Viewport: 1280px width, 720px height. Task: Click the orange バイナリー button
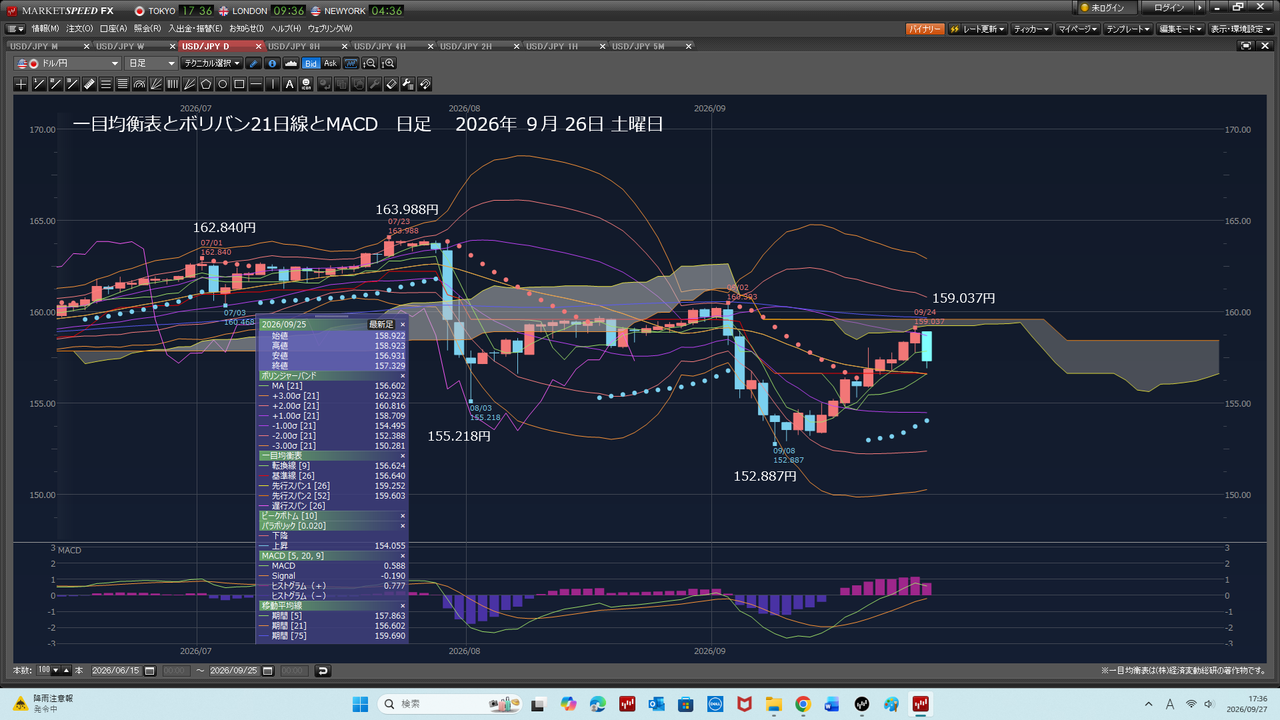point(924,29)
